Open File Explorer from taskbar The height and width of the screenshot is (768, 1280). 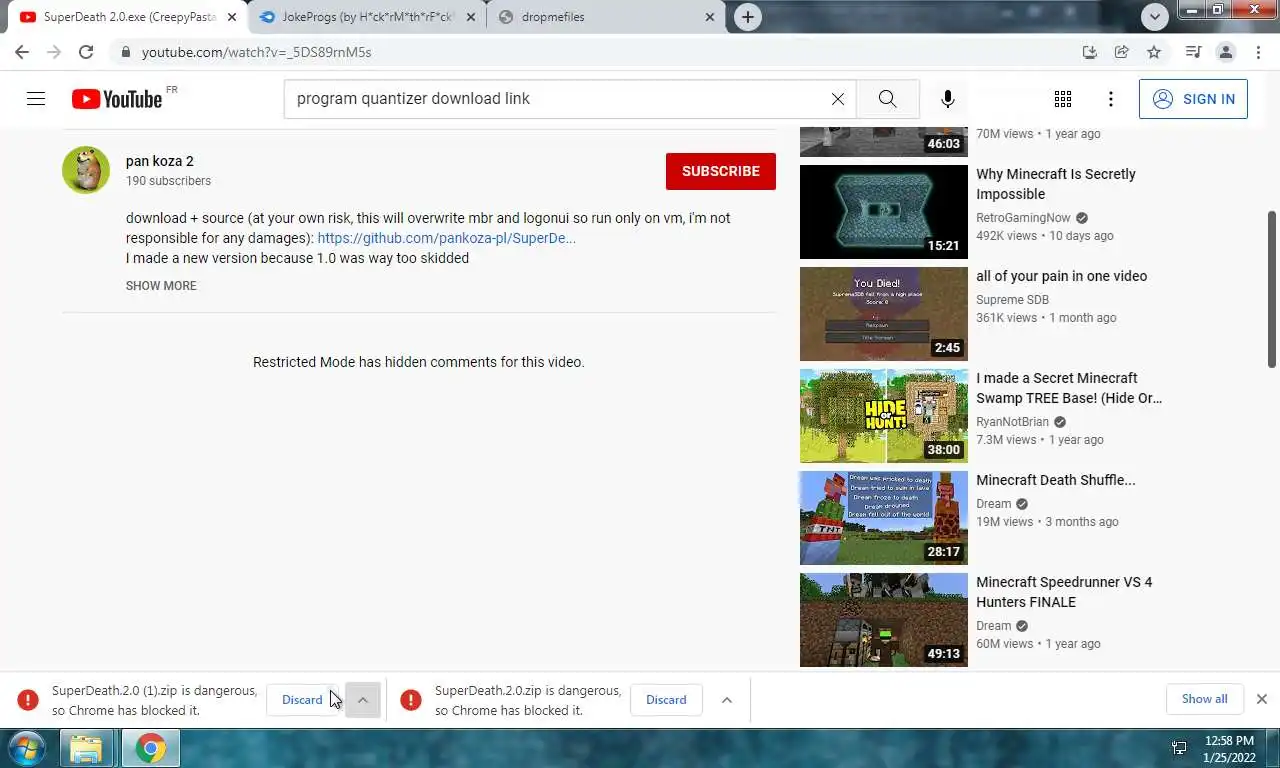click(x=87, y=748)
